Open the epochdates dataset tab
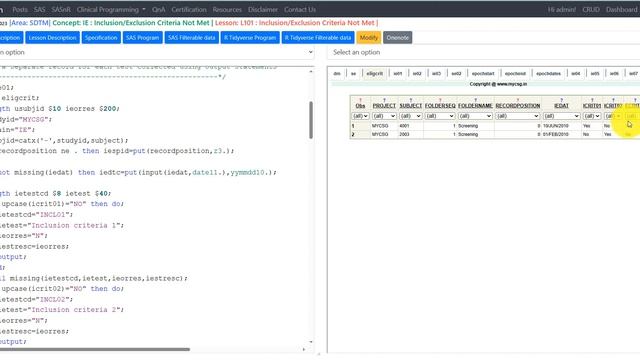 [548, 73]
